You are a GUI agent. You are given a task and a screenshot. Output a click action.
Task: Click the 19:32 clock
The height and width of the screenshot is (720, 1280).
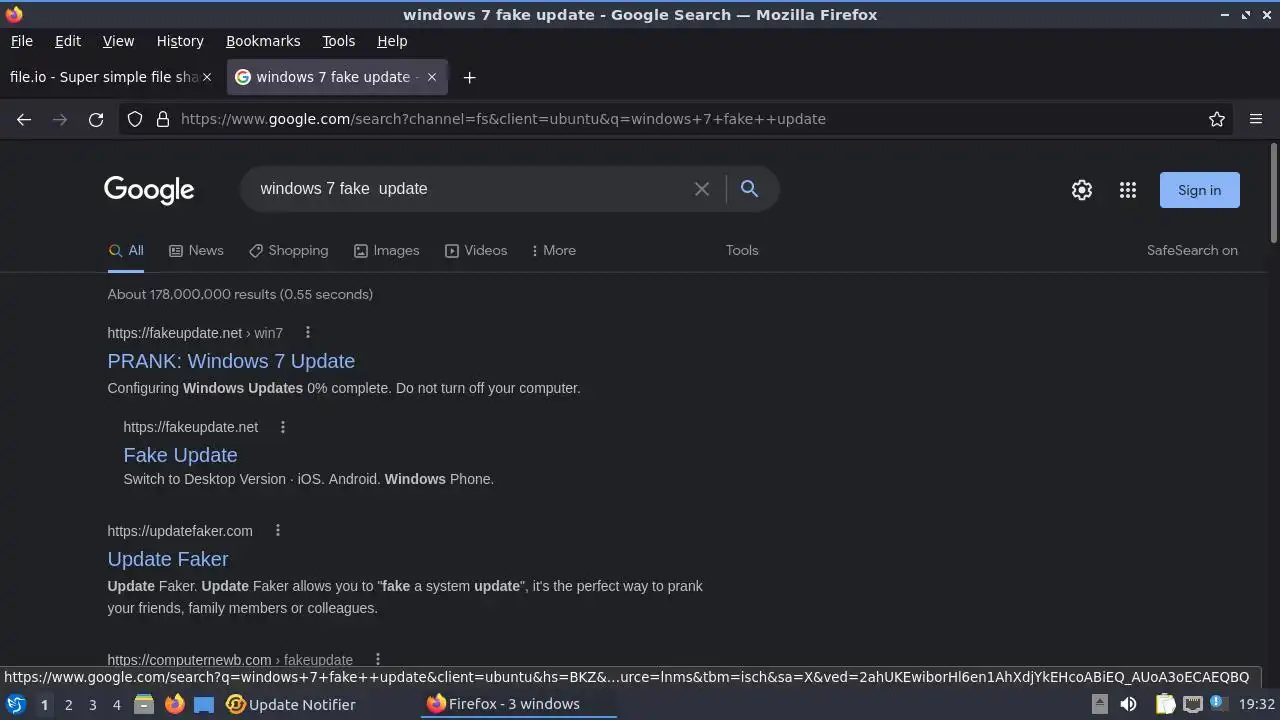tap(1257, 704)
